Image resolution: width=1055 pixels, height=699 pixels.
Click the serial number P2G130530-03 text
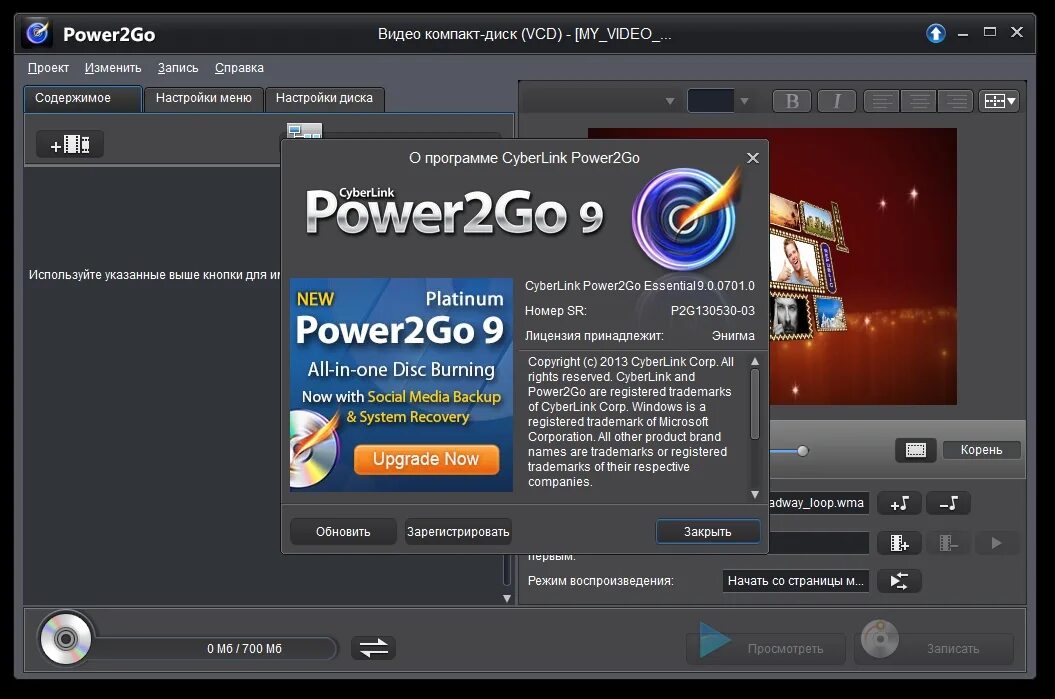[x=713, y=311]
